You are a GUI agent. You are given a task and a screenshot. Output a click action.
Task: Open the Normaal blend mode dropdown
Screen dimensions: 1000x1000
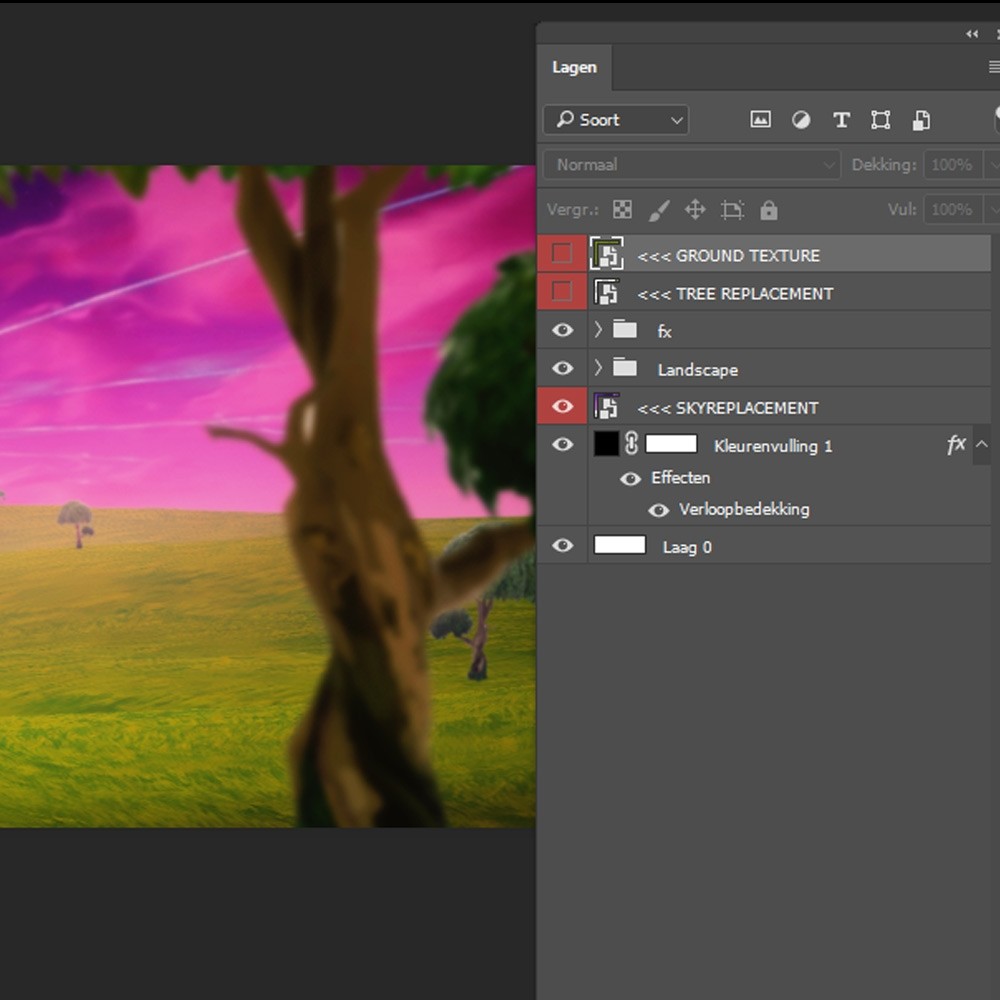(692, 165)
